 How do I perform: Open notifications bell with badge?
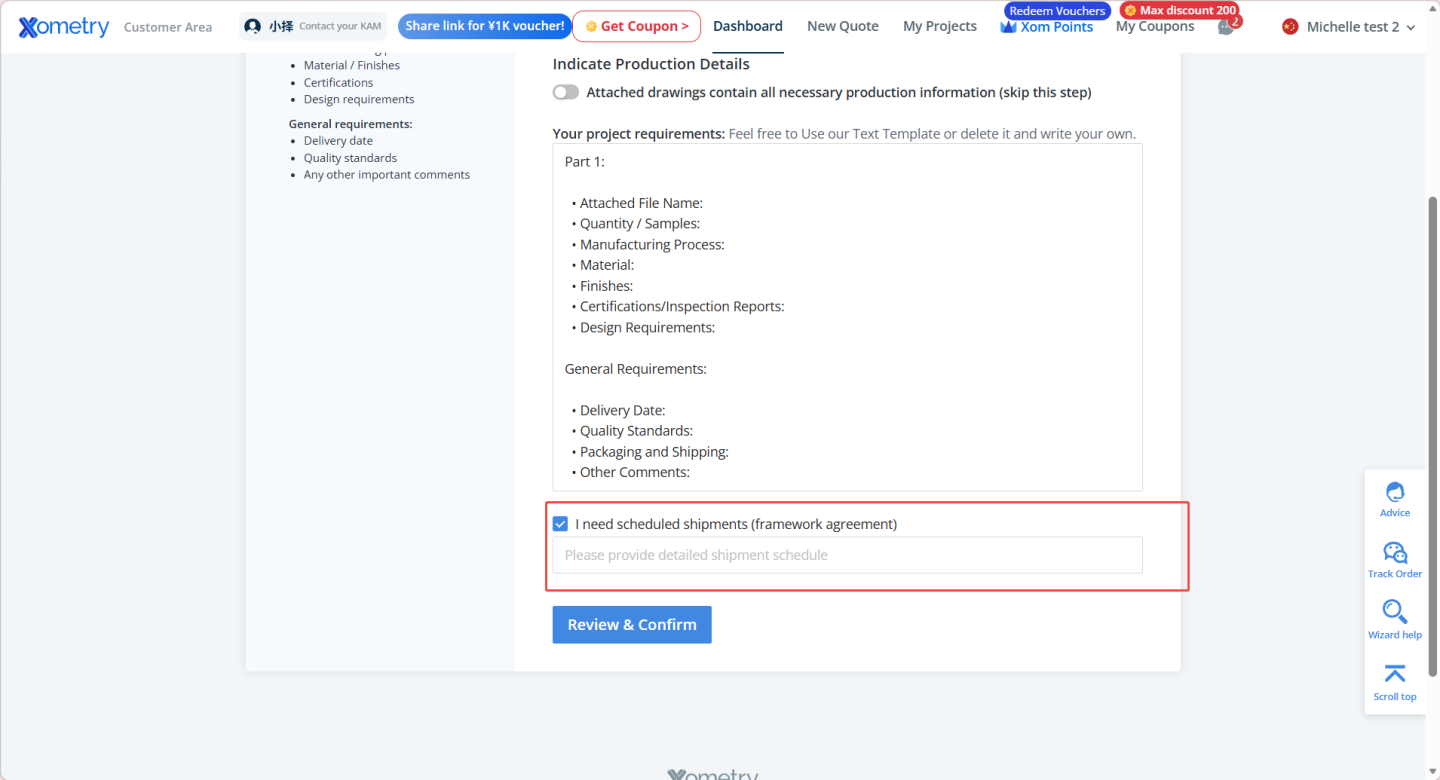[1226, 27]
